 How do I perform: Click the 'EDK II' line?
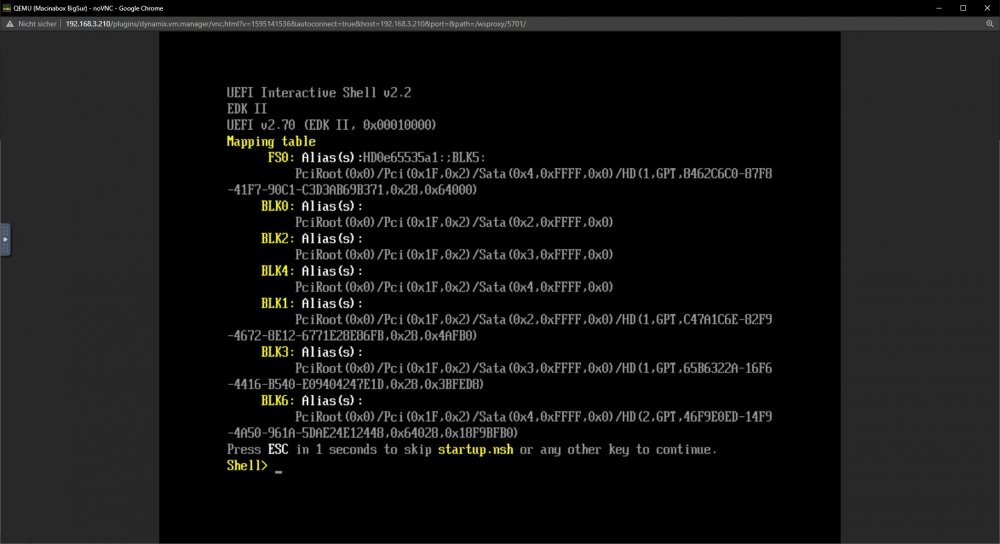click(x=247, y=109)
